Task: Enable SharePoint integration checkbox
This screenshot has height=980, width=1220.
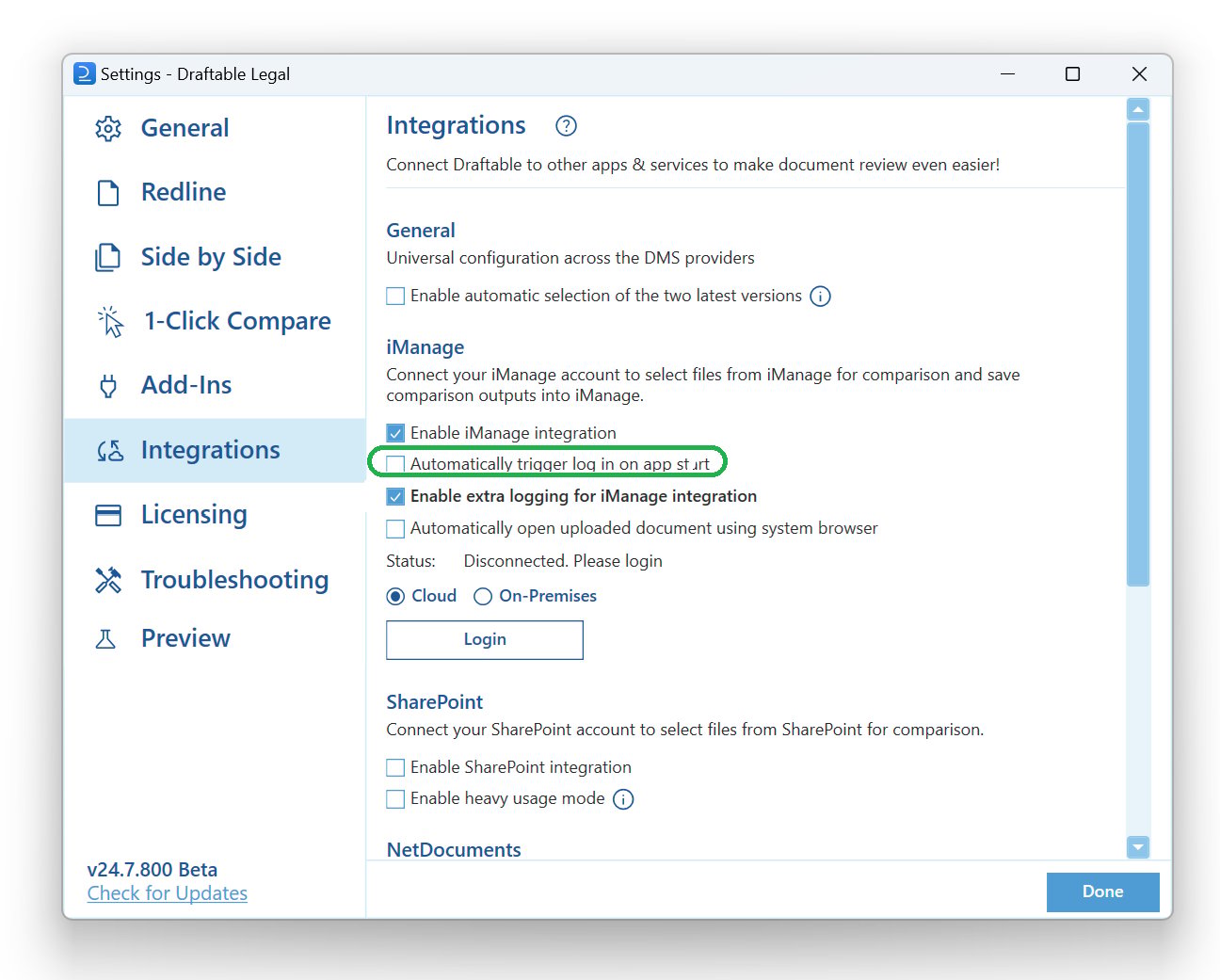Action: [395, 767]
